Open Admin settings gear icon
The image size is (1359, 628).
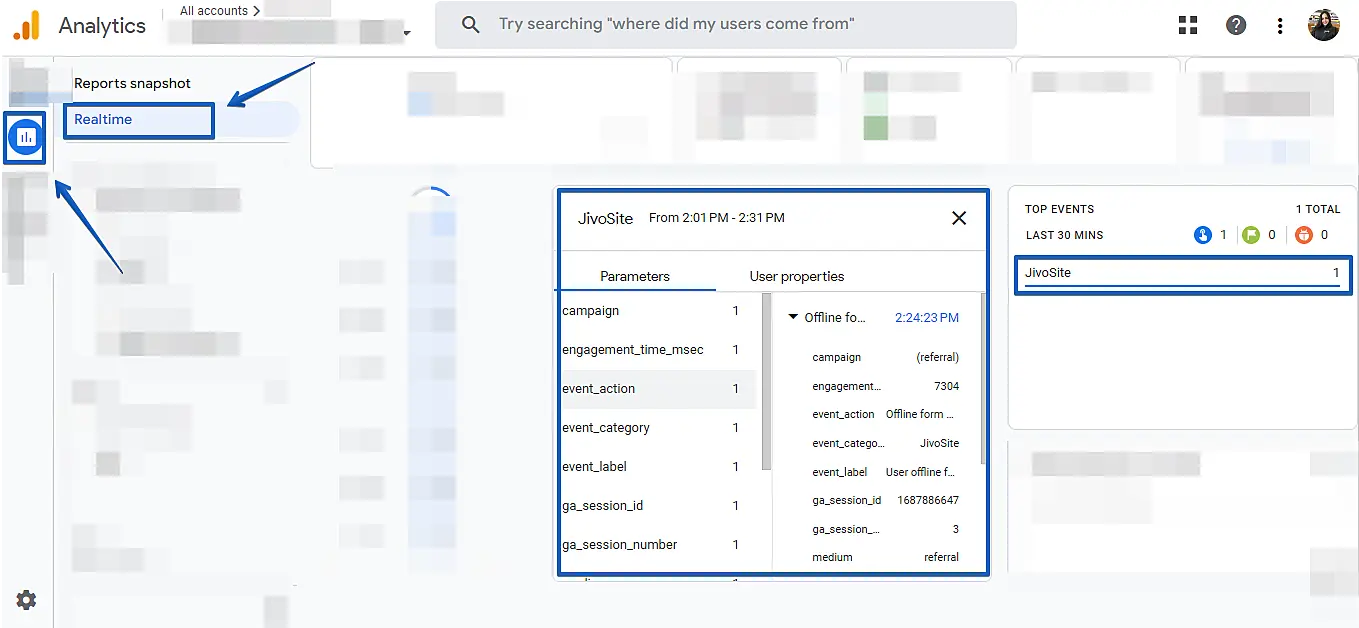point(26,600)
